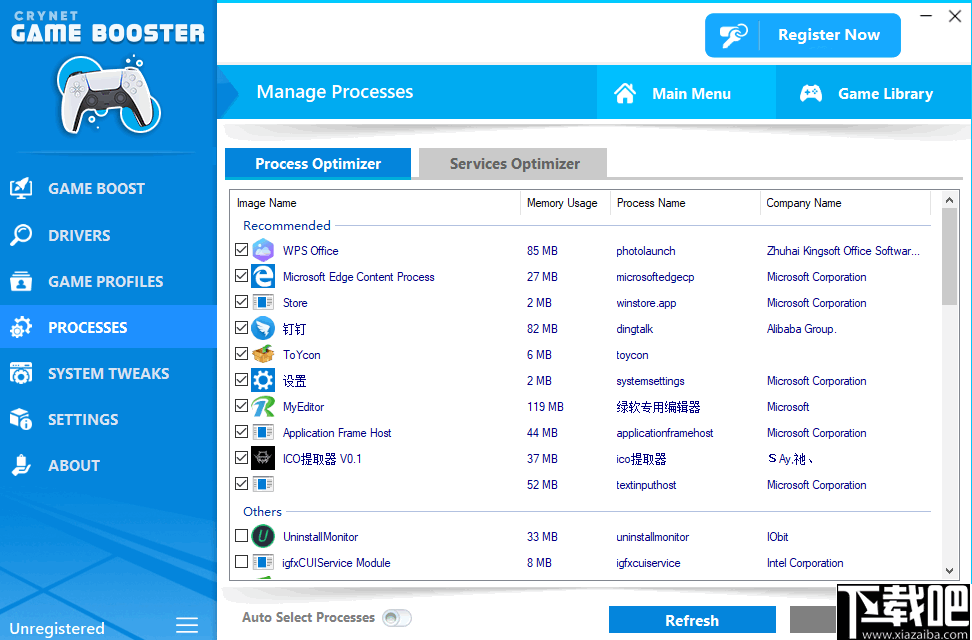Screen dimensions: 972x640
Task: Click the Application Frame Host icon
Action: [x=263, y=432]
